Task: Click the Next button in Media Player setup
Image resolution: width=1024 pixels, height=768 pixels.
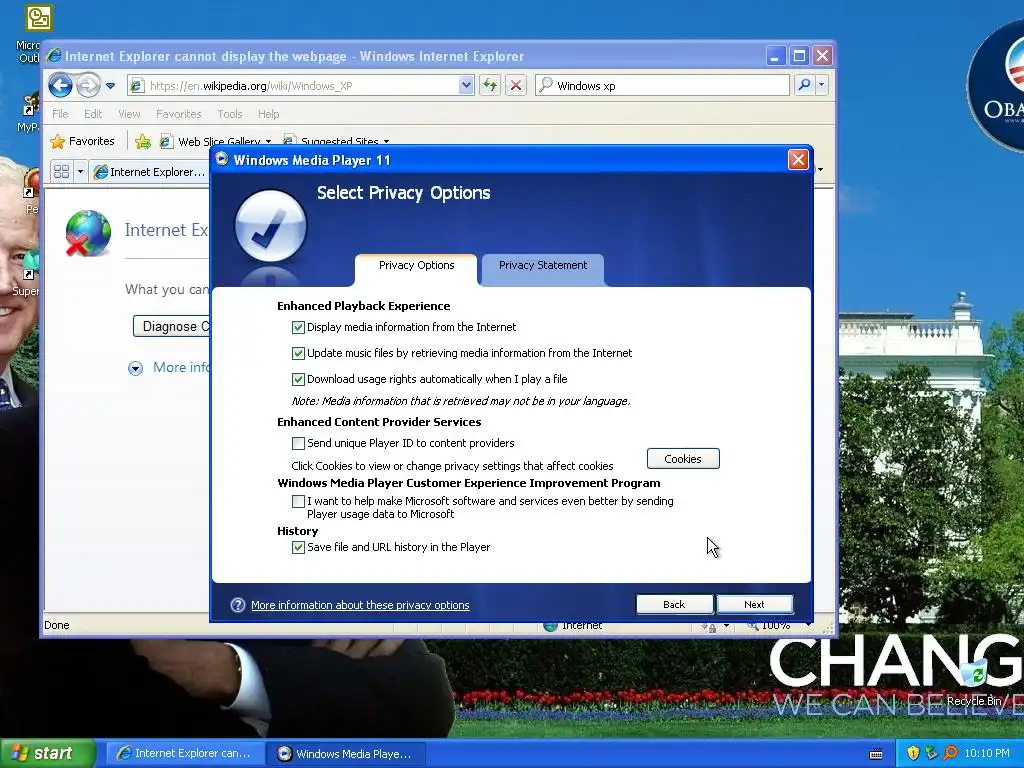Action: (754, 604)
